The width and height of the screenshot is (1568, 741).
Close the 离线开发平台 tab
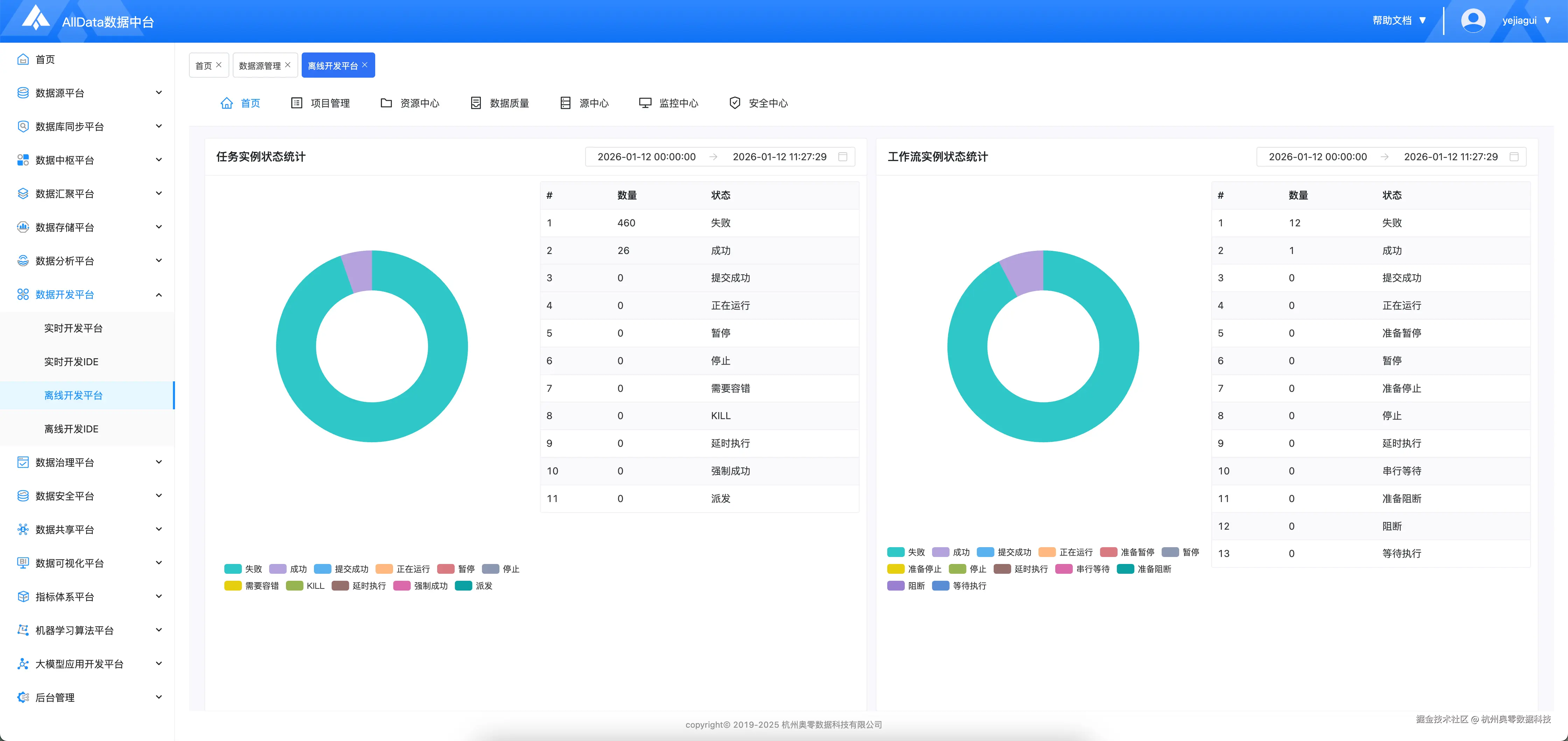tap(365, 65)
